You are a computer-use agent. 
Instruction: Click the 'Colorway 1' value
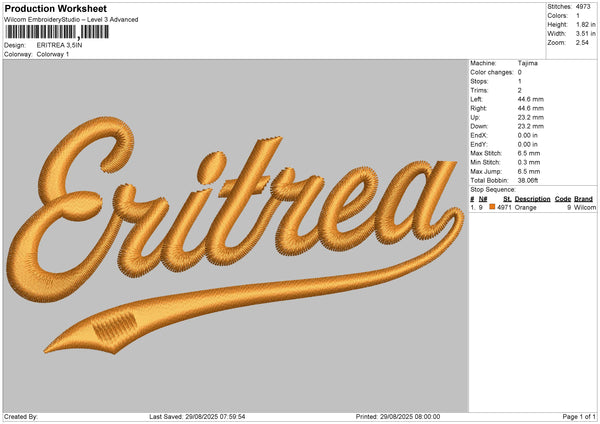[53, 54]
